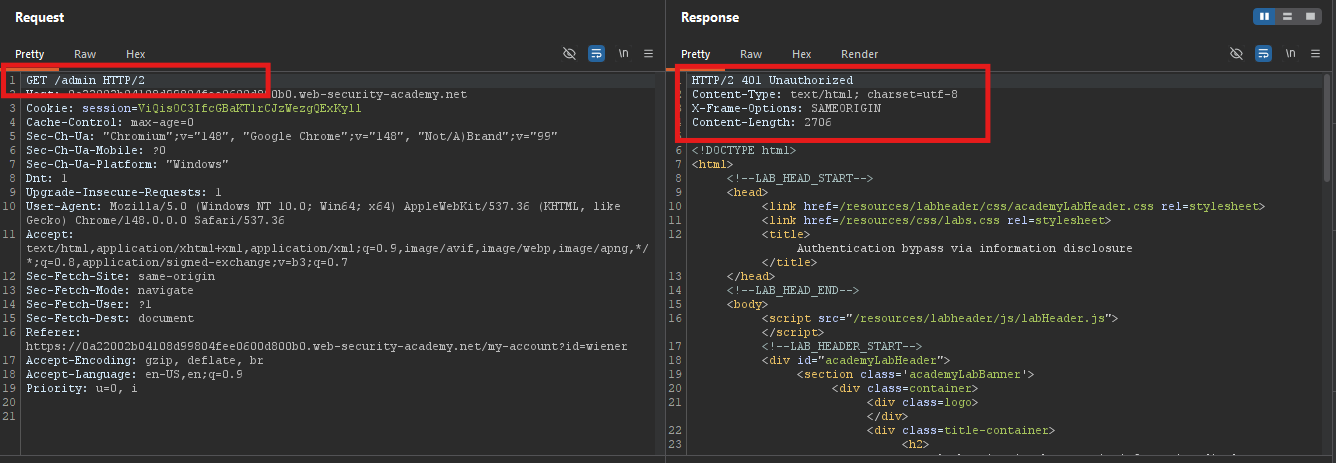
Task: Click the 'Accept-Language: en-US,en;q=0.9' header
Action: click(x=134, y=374)
